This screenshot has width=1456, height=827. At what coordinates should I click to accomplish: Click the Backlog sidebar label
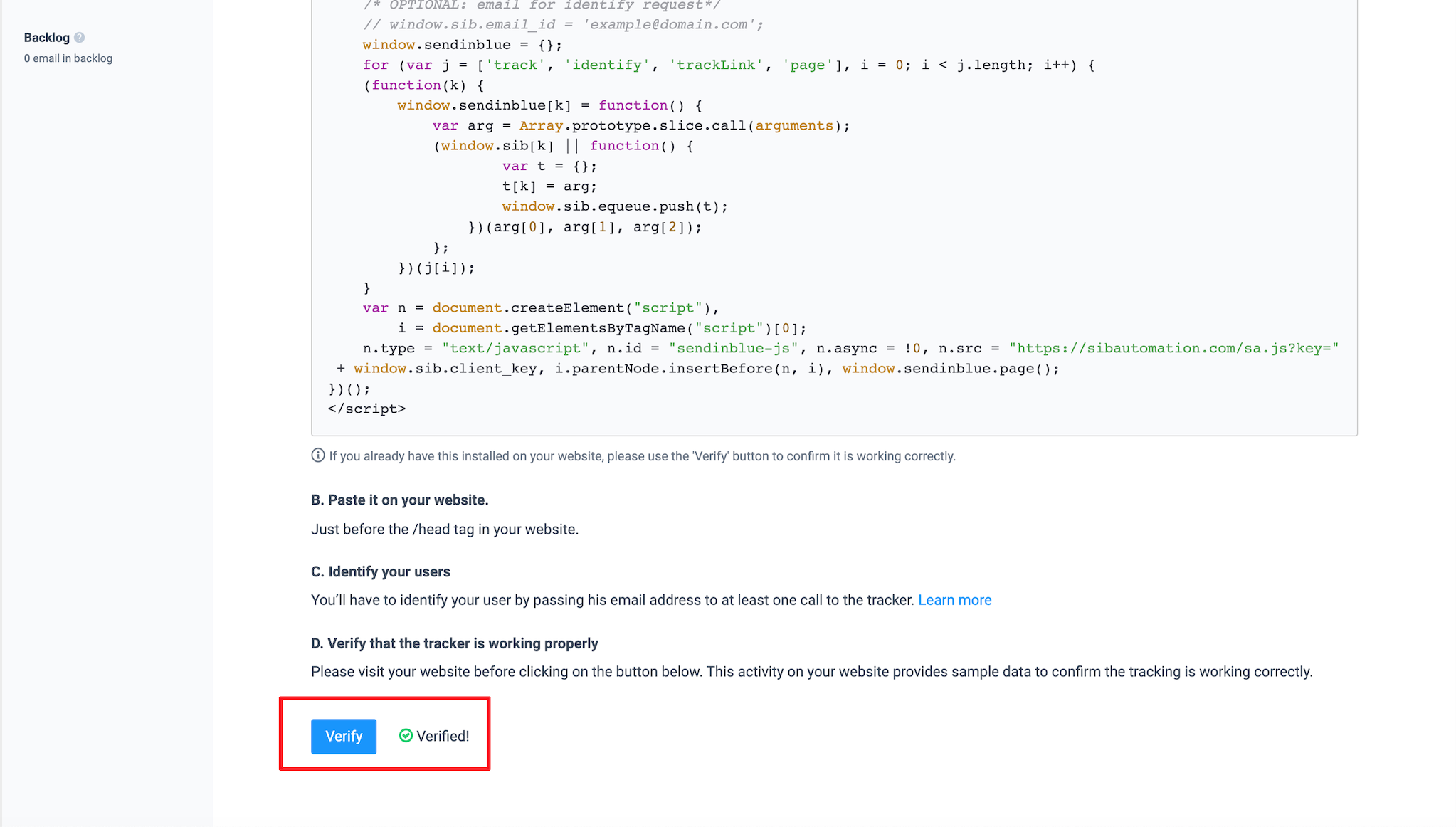(47, 38)
